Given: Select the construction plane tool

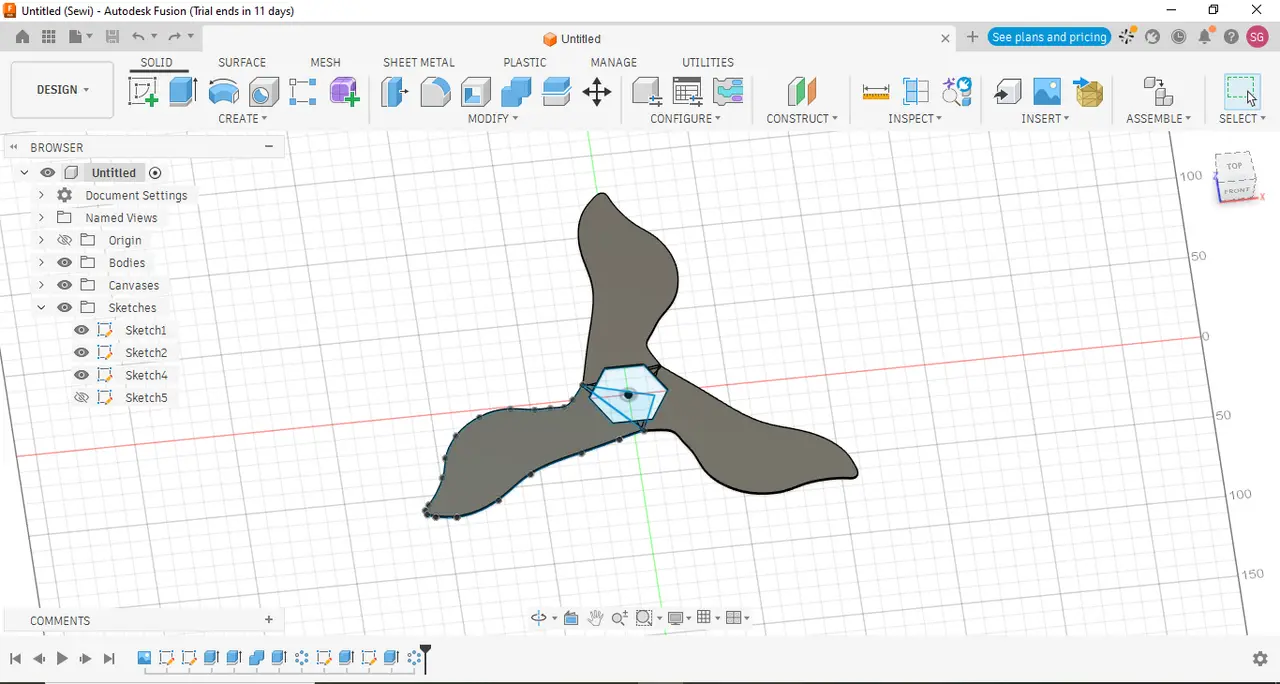Looking at the screenshot, I should pos(801,92).
